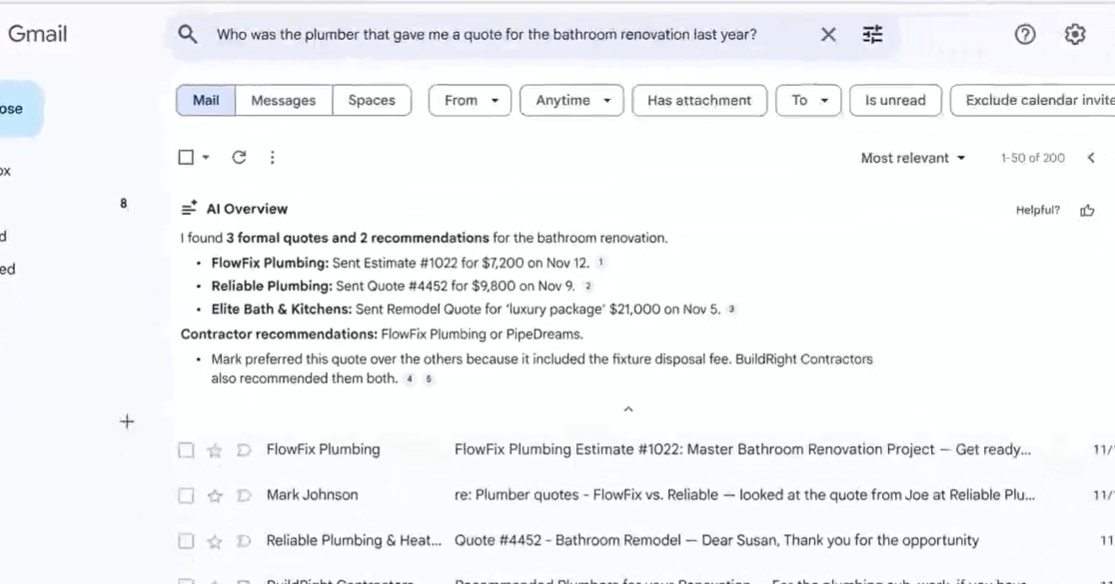The width and height of the screenshot is (1115, 584).
Task: Open the More options three-dot menu
Action: coord(272,157)
